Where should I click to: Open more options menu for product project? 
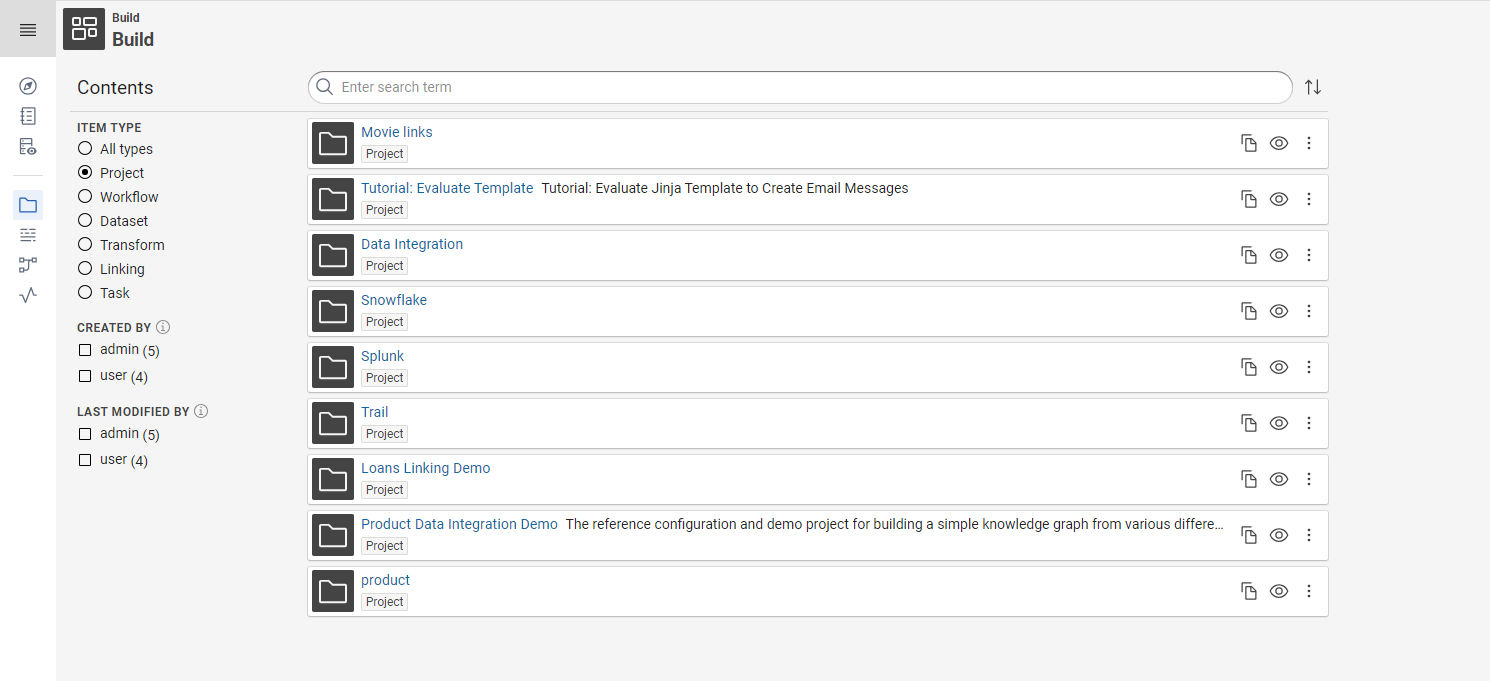[1309, 591]
